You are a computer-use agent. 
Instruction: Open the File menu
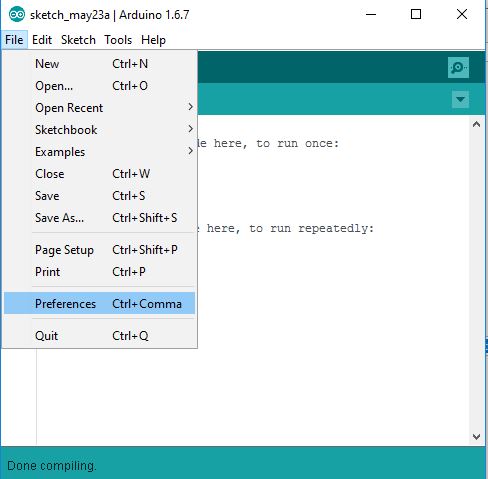(14, 40)
